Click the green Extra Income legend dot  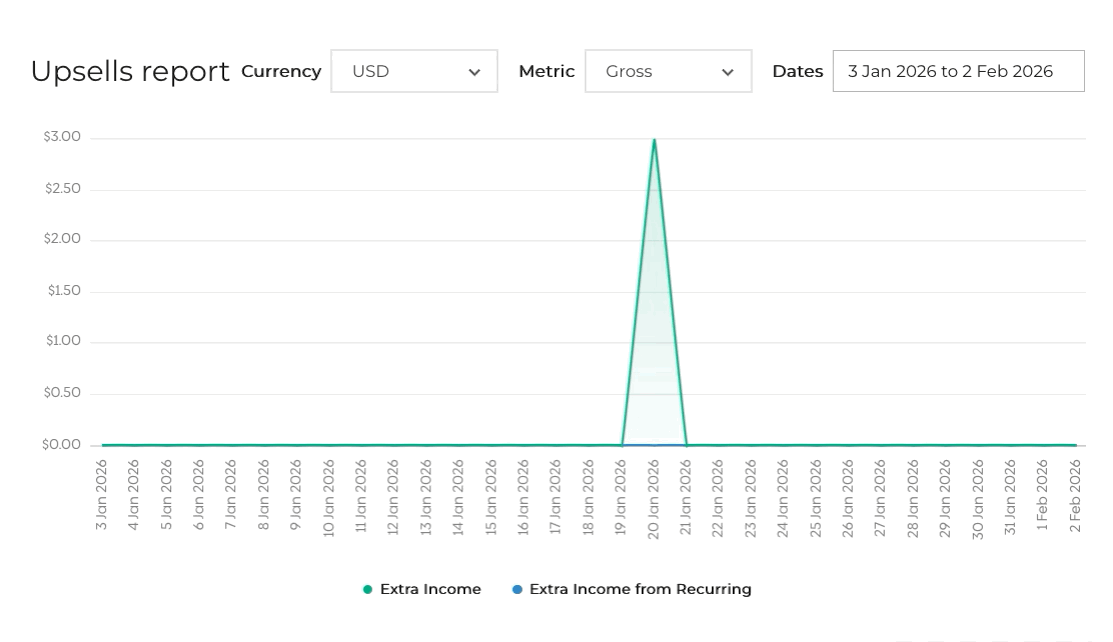368,590
